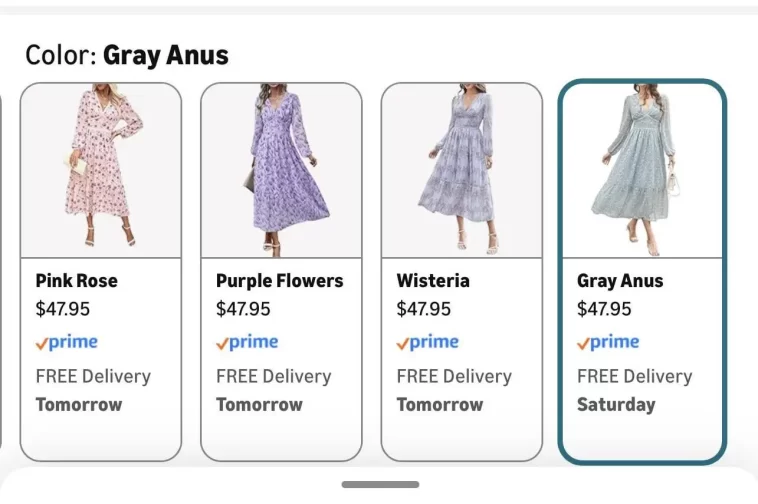Click the $47.95 price on Pink Rose

(63, 309)
